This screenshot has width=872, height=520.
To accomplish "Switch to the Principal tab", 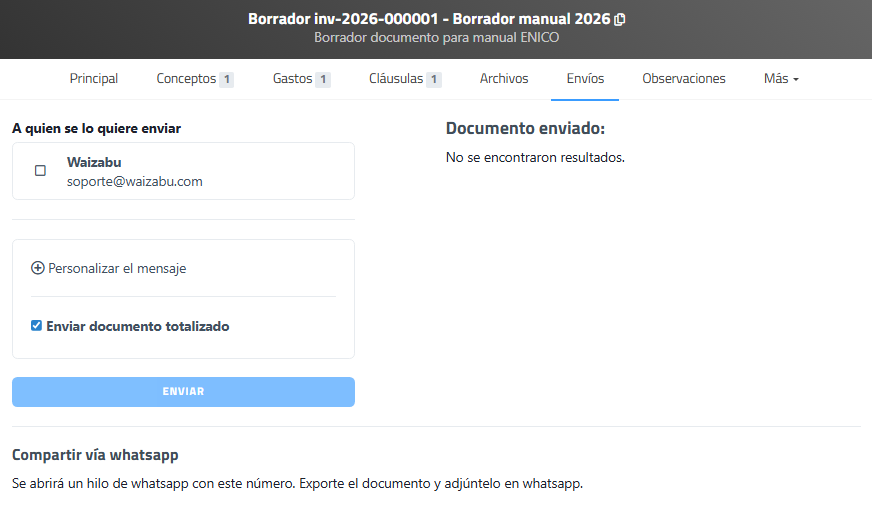I will point(94,79).
